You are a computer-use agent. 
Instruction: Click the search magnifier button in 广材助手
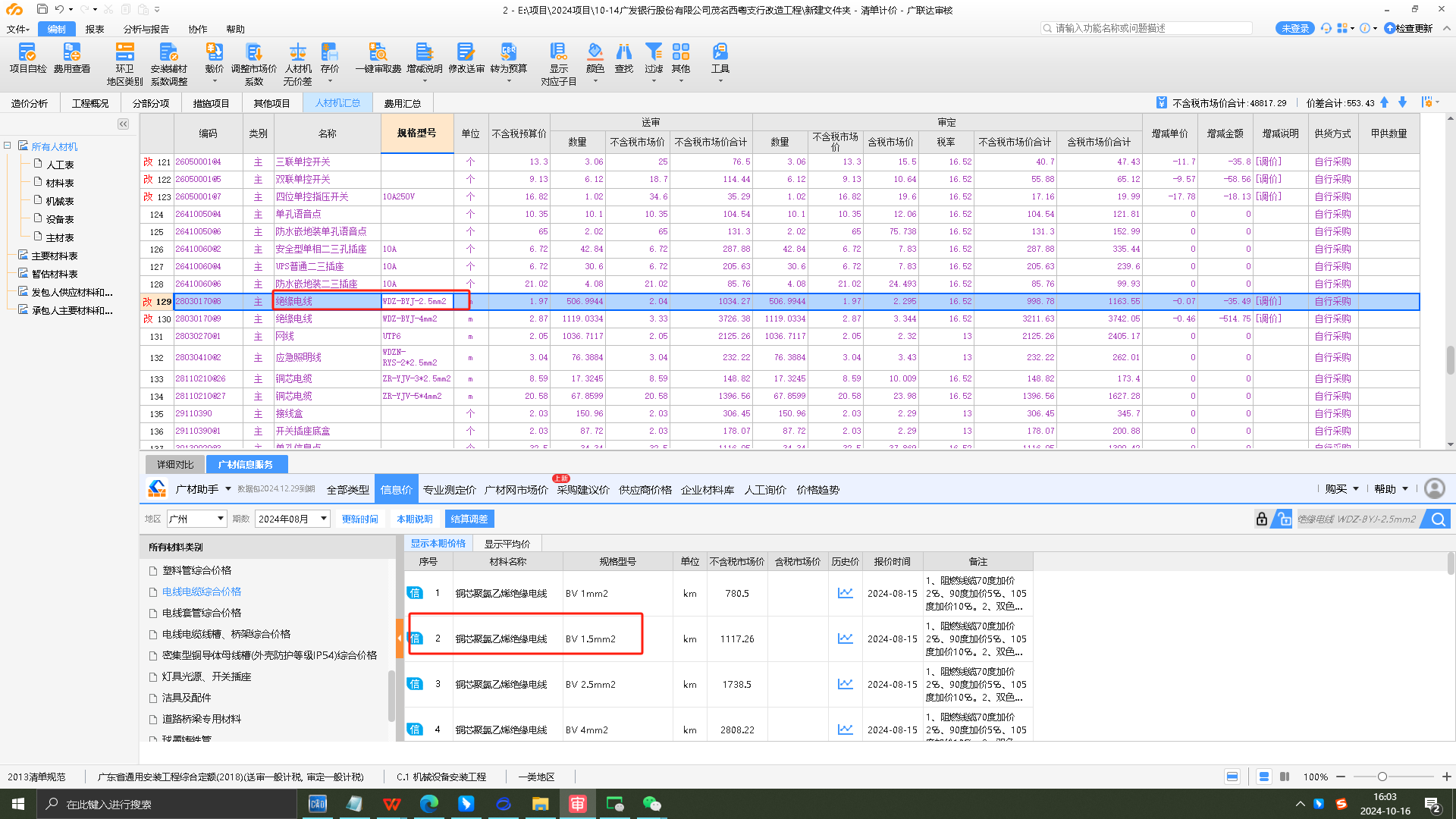click(x=1437, y=519)
